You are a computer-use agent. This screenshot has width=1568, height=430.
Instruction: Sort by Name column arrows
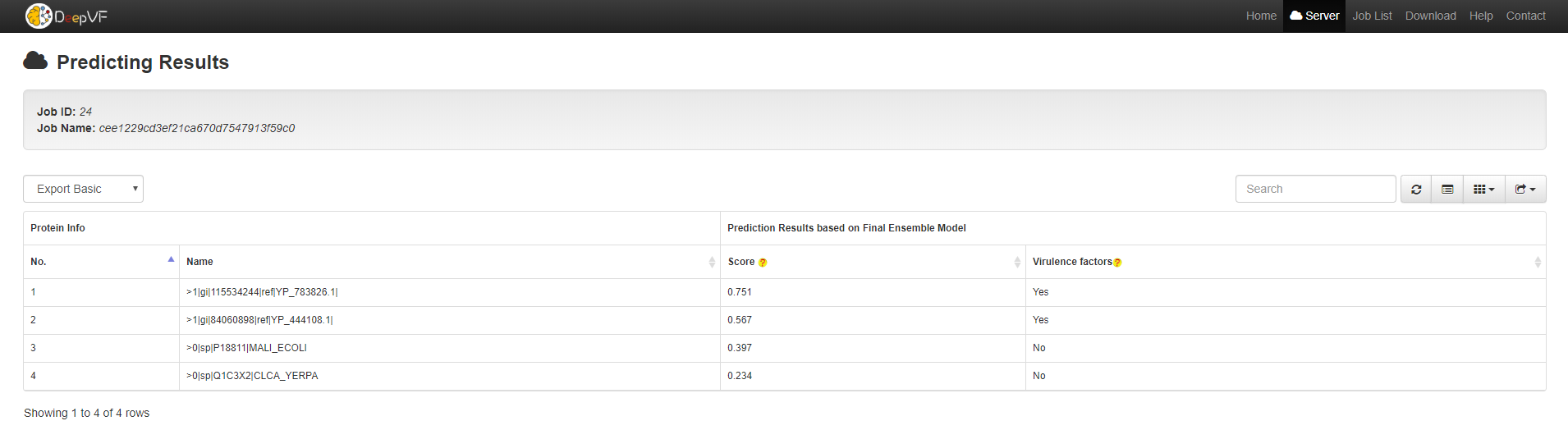[711, 262]
